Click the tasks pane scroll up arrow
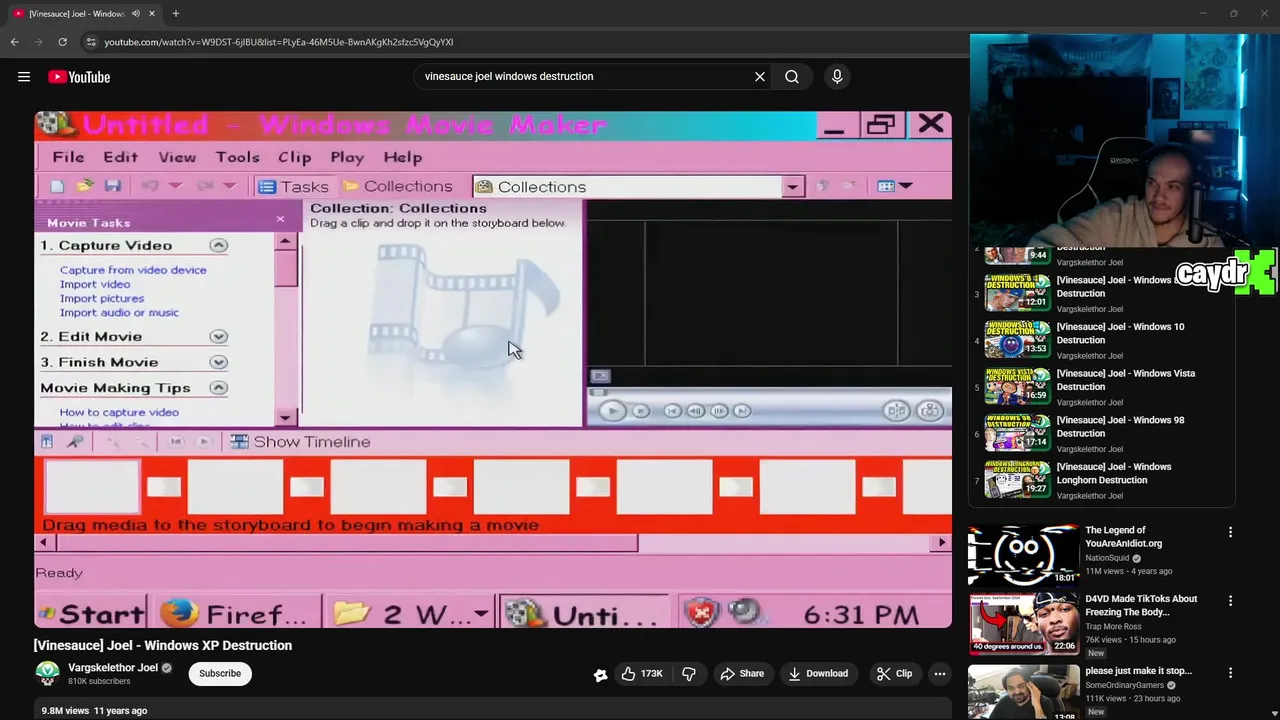Image resolution: width=1280 pixels, height=720 pixels. [x=286, y=241]
